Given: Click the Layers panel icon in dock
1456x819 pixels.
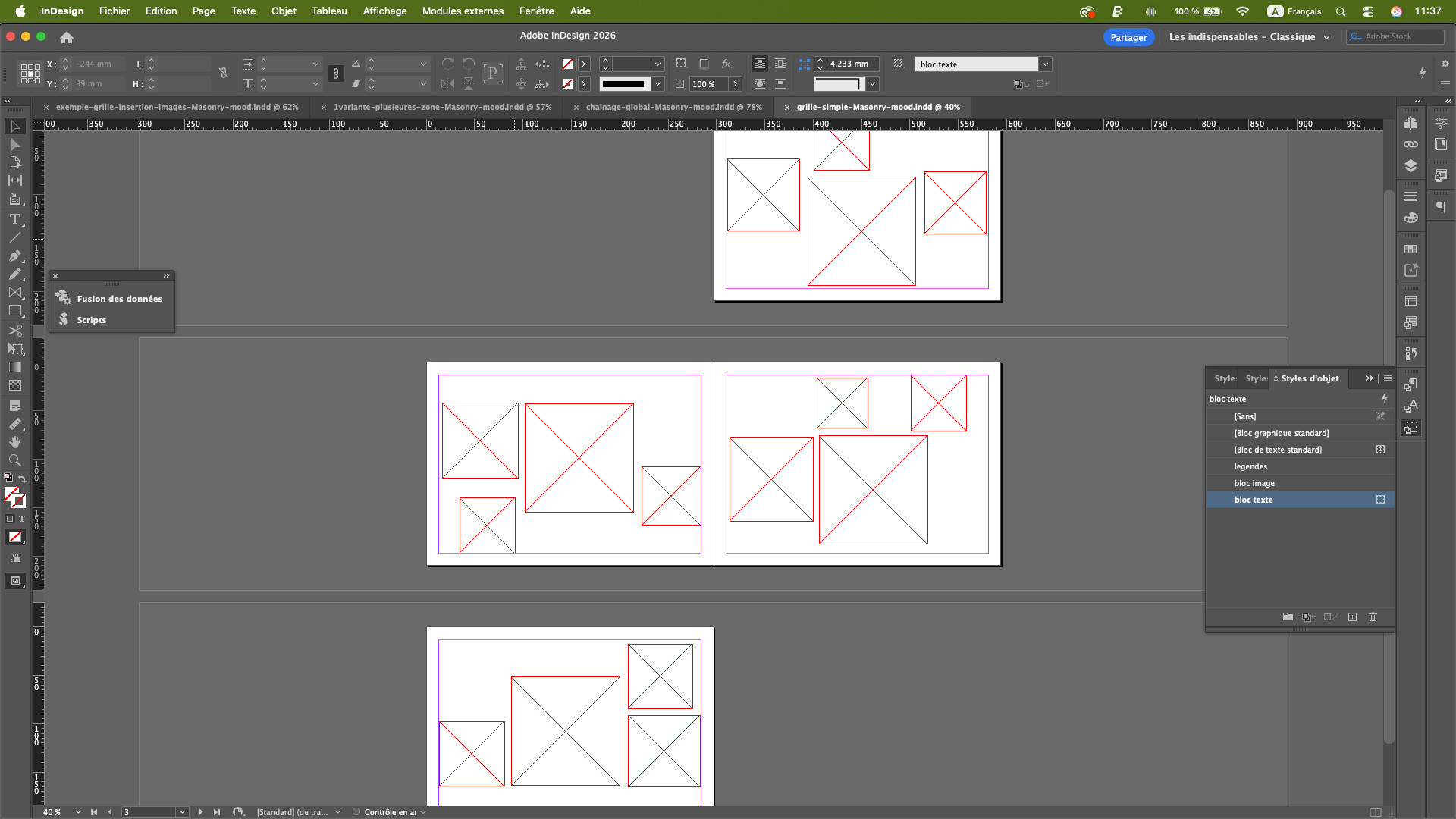Looking at the screenshot, I should [x=1410, y=165].
